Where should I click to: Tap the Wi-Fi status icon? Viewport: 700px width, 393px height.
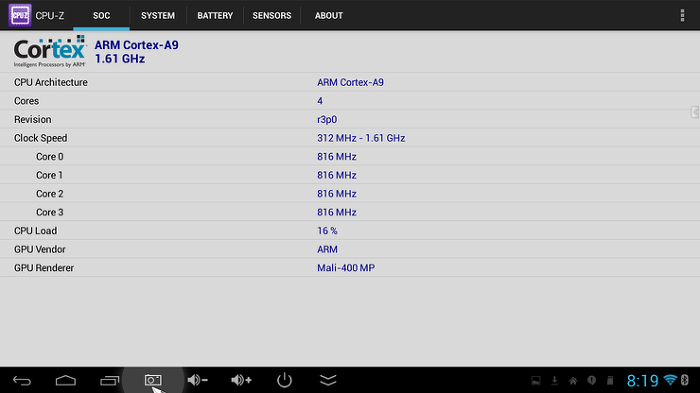point(670,380)
